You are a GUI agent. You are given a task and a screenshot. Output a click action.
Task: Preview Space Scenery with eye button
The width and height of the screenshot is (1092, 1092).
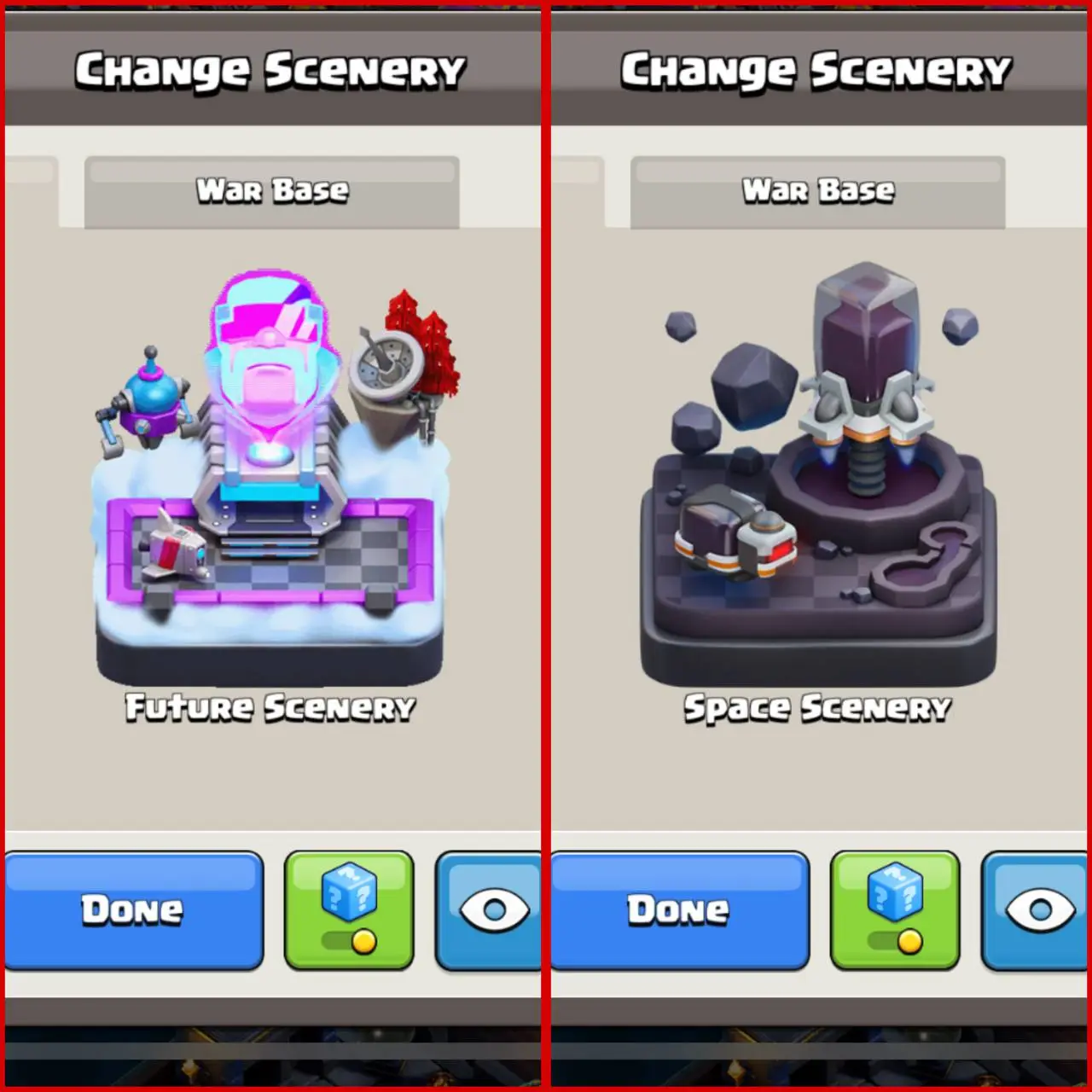1035,910
